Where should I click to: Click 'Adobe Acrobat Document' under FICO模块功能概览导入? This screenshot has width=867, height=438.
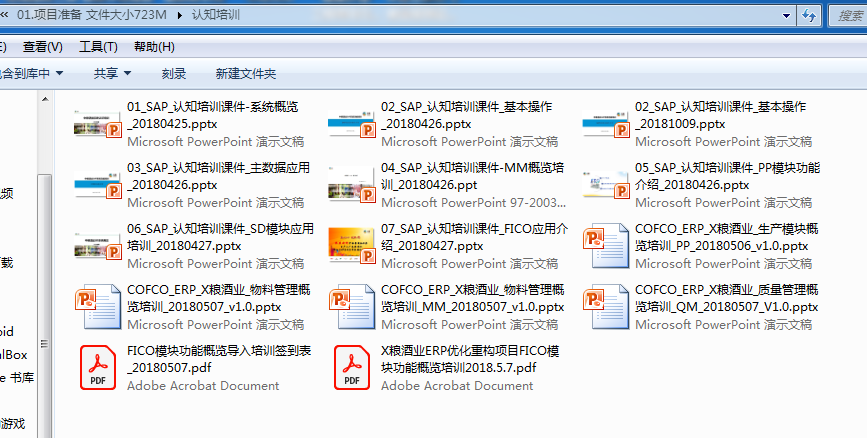203,385
